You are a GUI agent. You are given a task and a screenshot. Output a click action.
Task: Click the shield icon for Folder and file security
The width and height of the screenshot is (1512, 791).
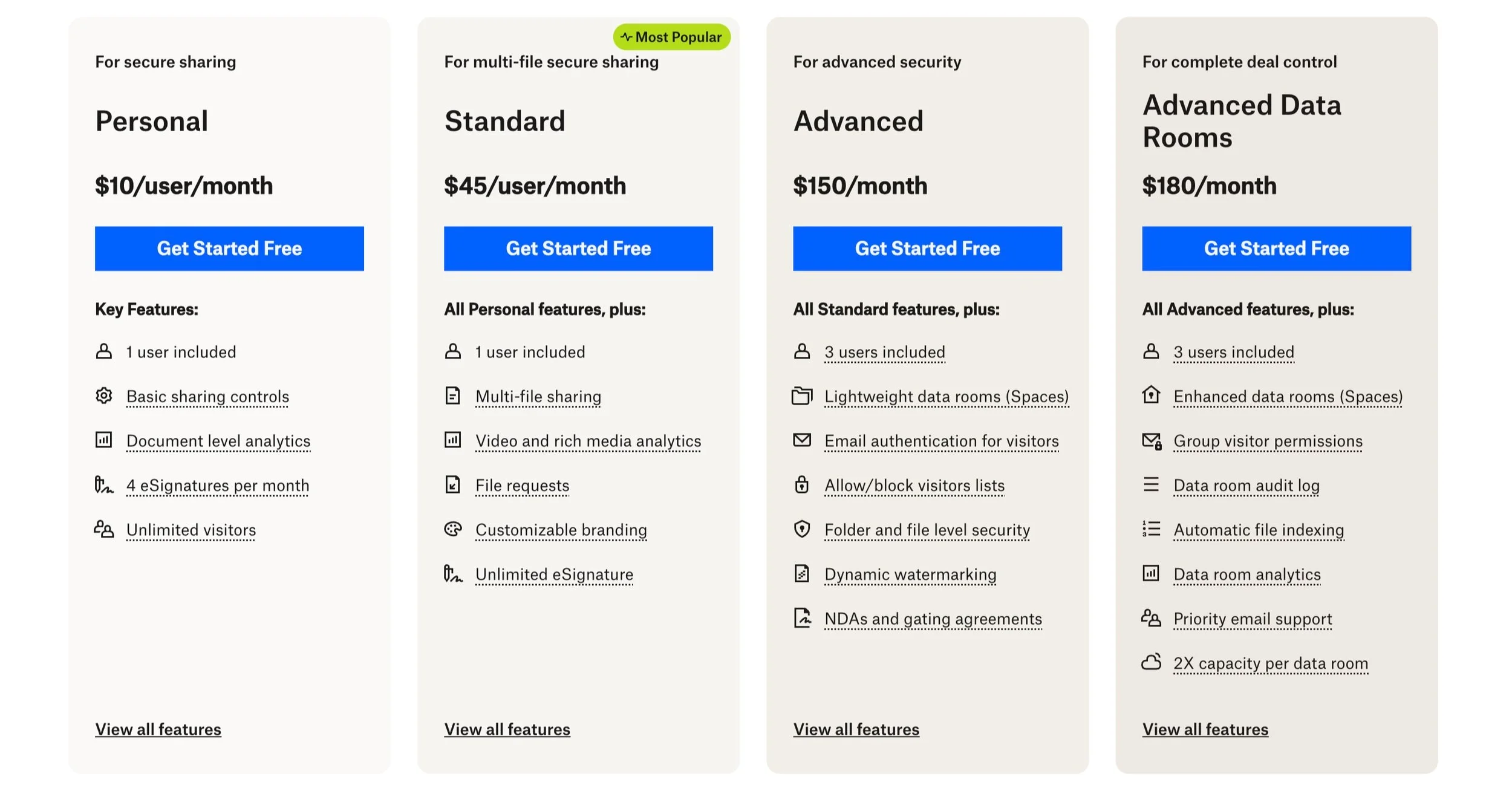coord(802,529)
